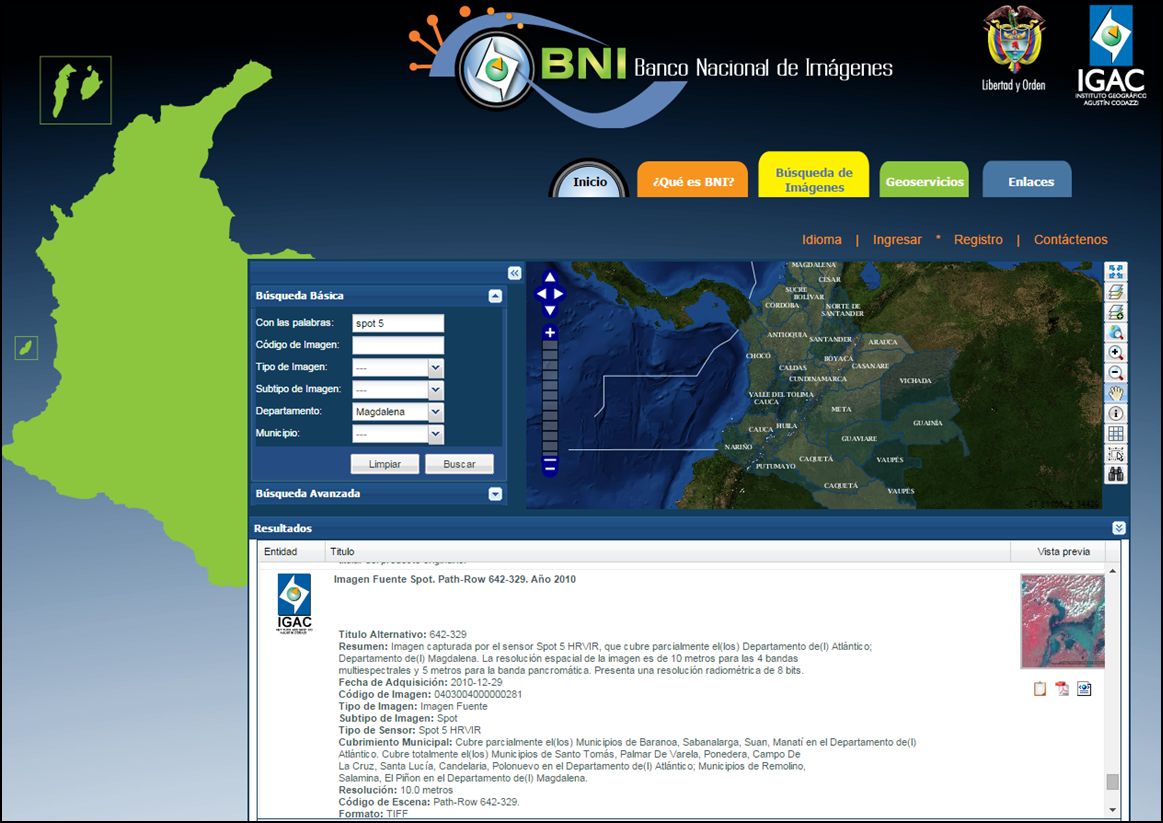Open the Geoservicios tab
This screenshot has width=1163, height=823.
coord(924,180)
